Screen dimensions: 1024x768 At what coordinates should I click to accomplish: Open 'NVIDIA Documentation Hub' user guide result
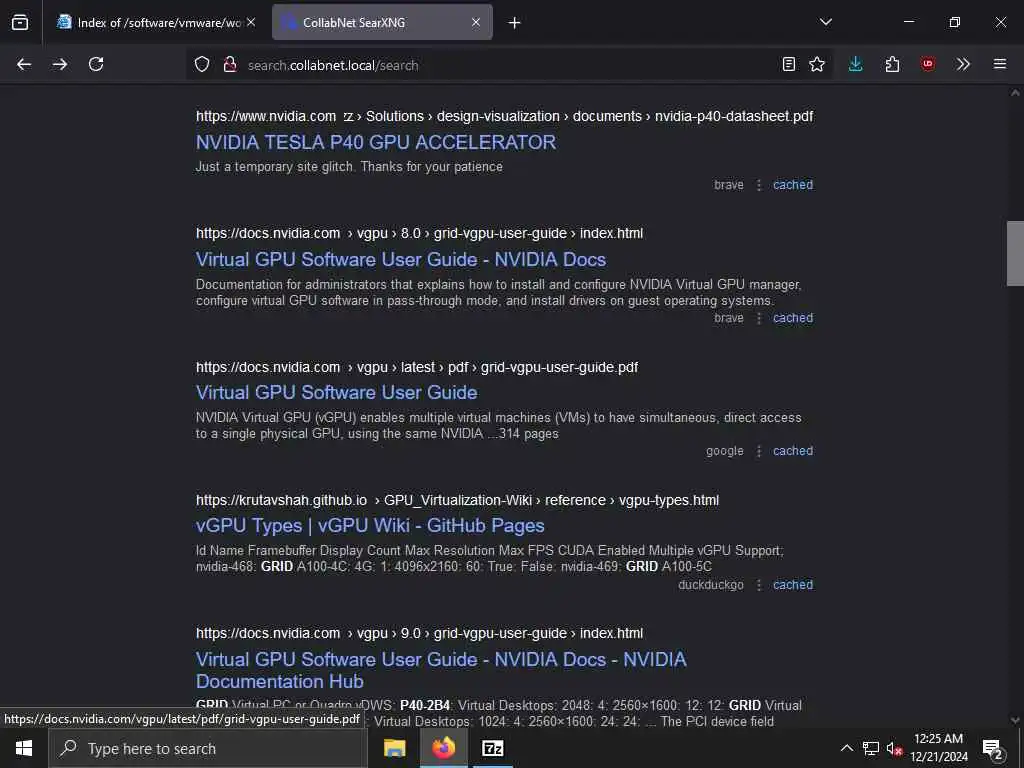pyautogui.click(x=441, y=670)
